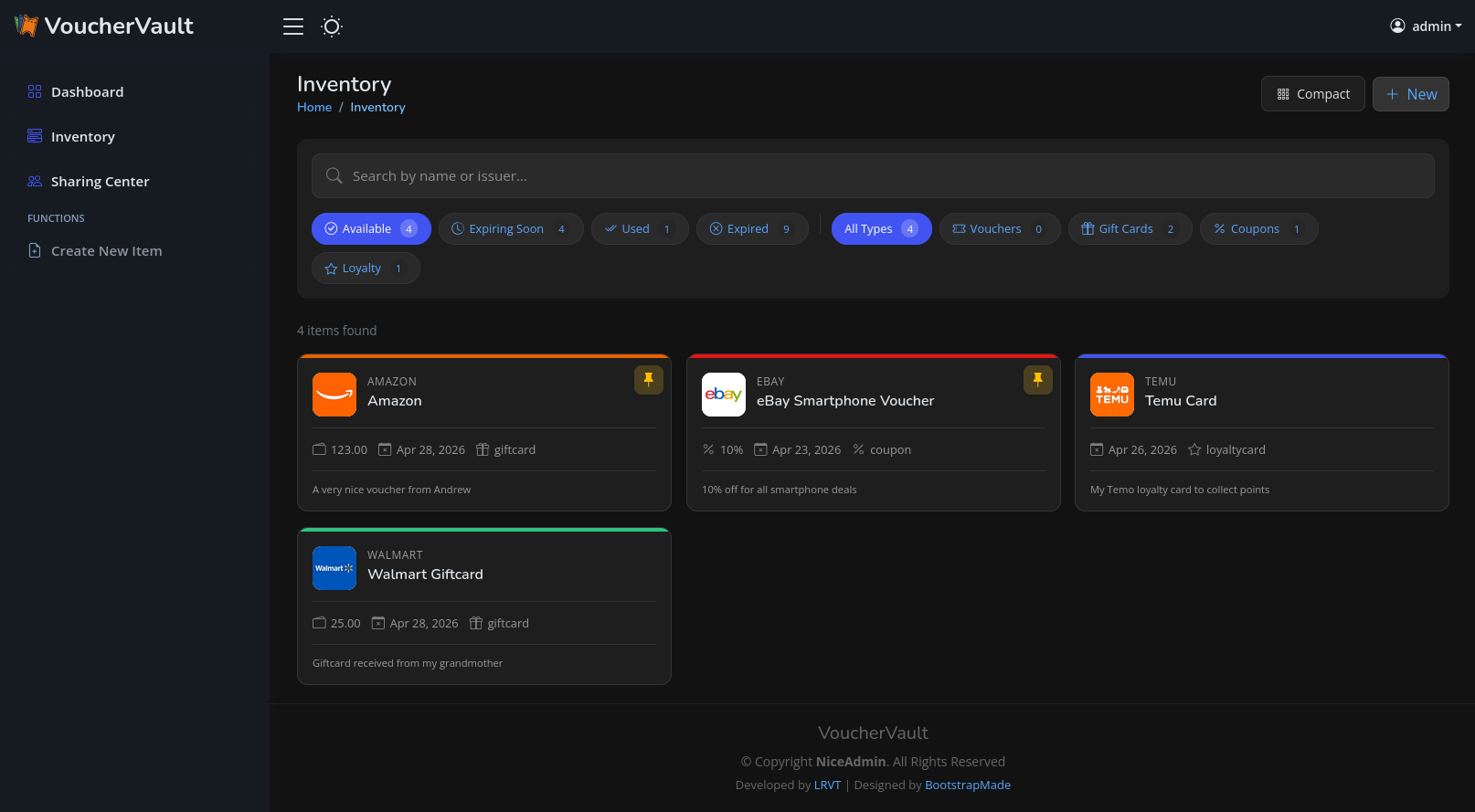Click the Temu logo thumbnail

pyautogui.click(x=1112, y=395)
